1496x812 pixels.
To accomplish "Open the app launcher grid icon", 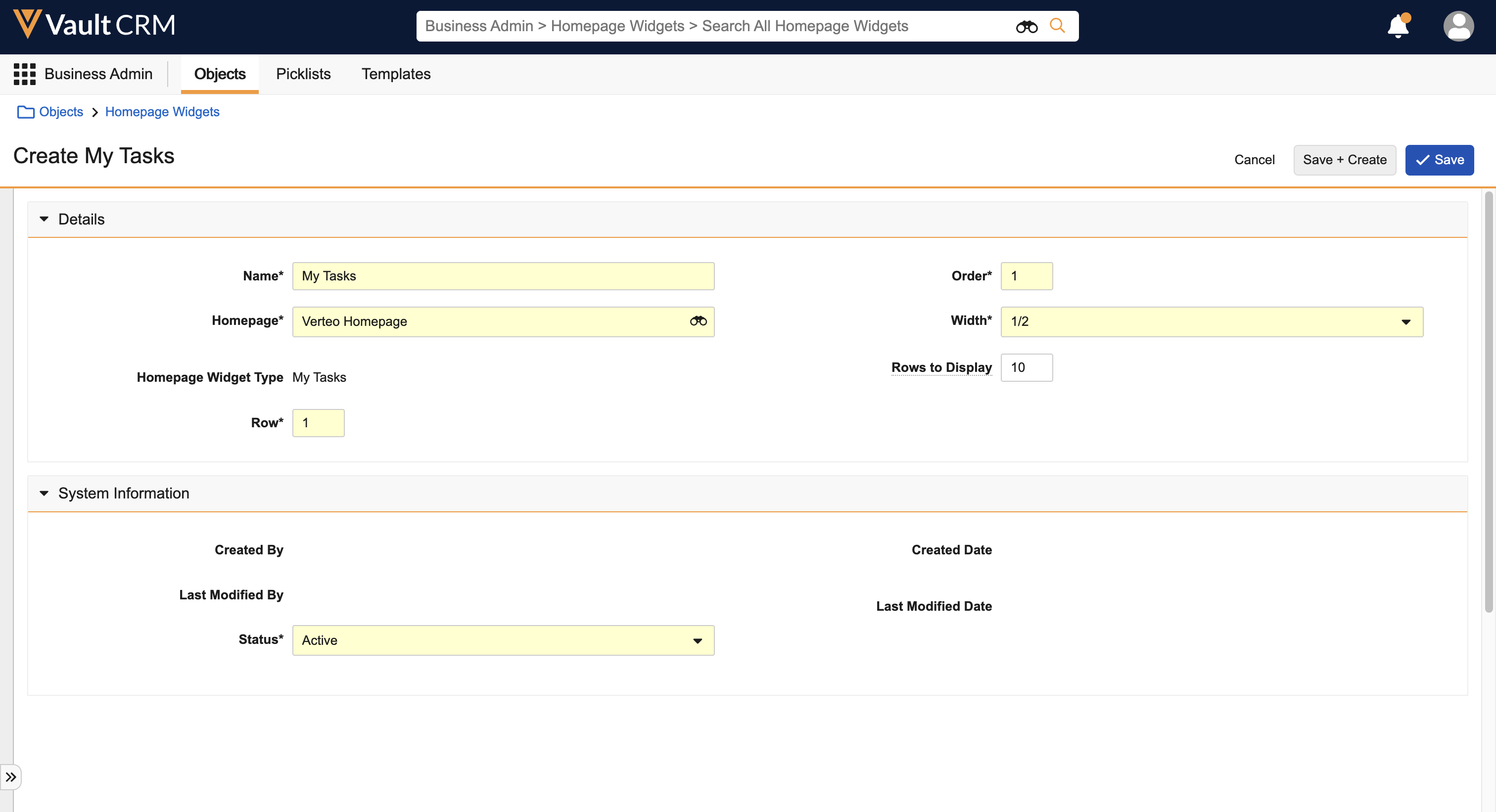I will pyautogui.click(x=24, y=74).
